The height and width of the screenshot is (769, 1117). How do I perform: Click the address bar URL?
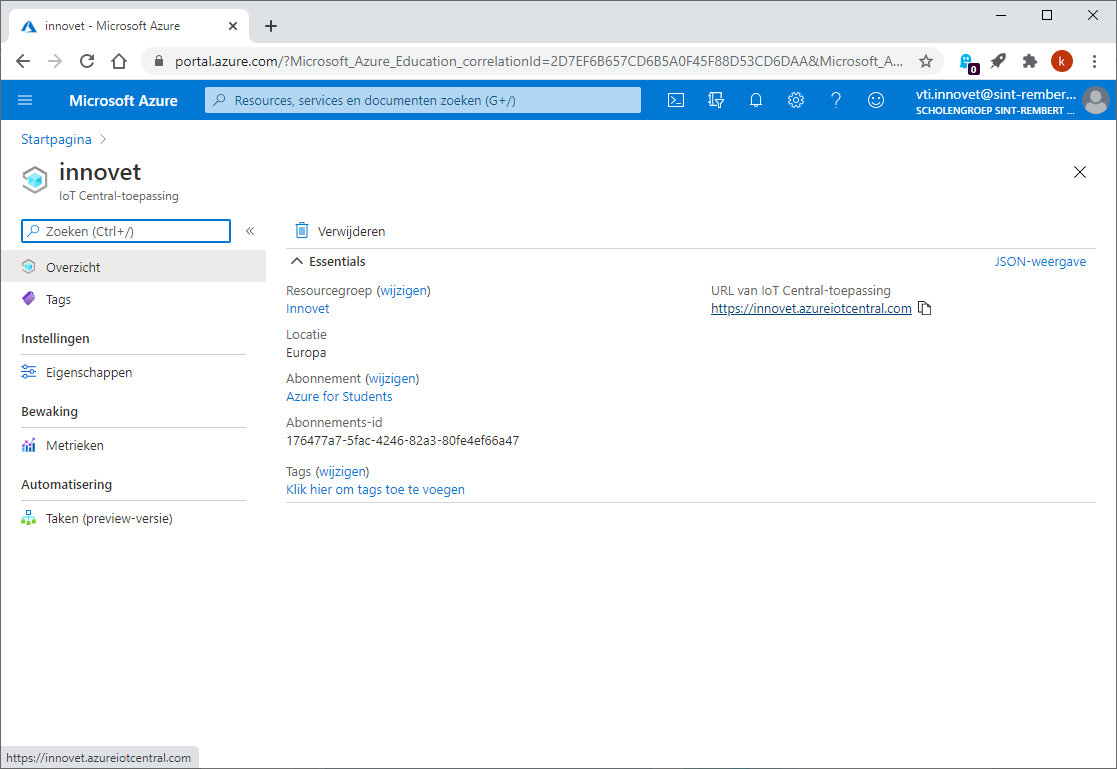point(539,61)
